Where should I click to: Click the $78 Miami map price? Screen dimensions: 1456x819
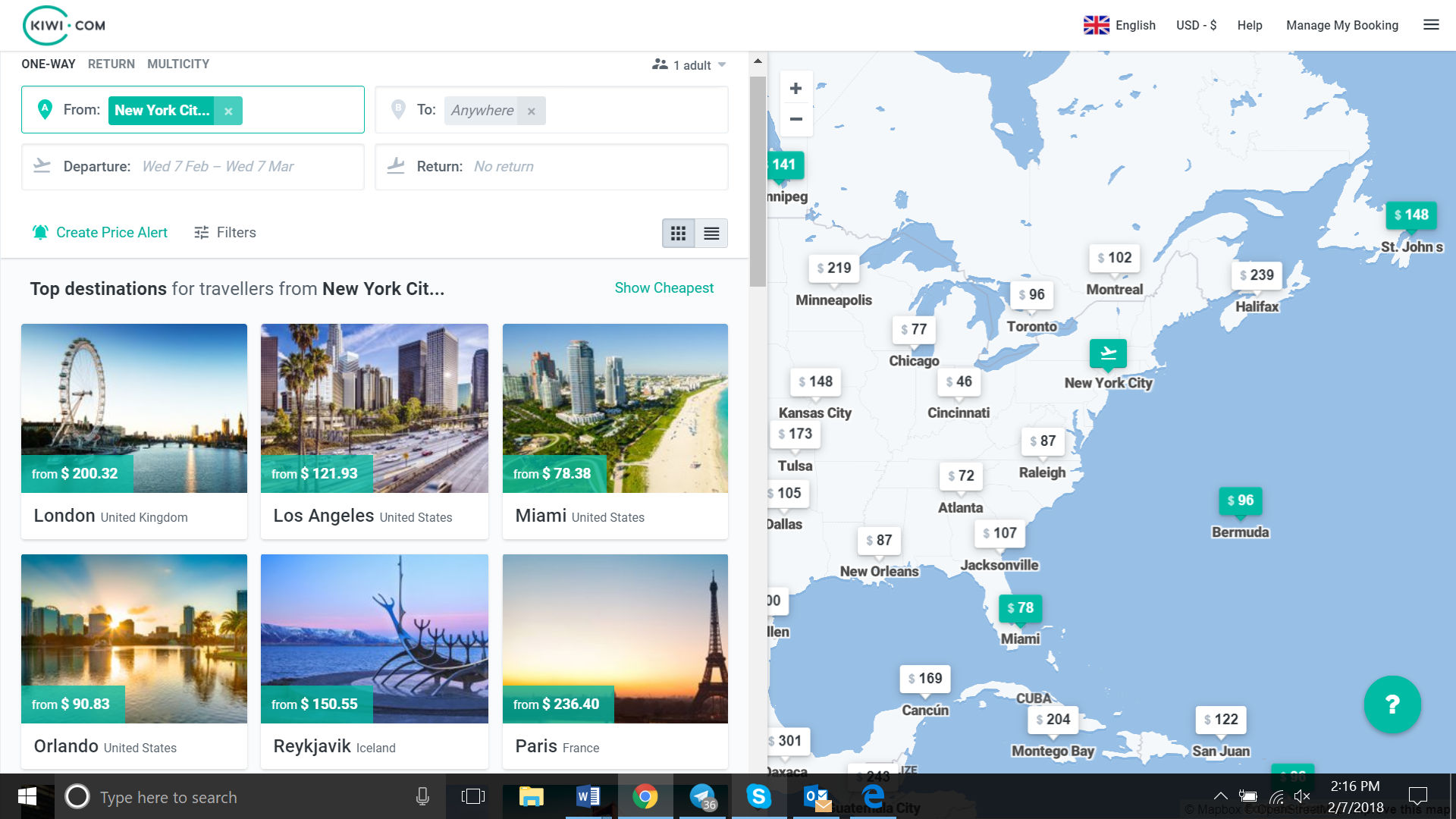coord(1020,608)
